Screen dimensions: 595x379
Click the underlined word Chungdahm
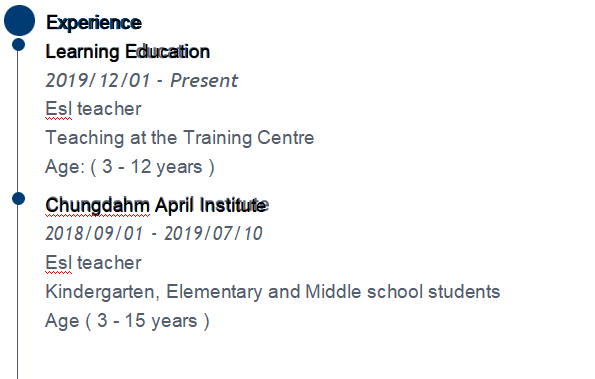98,206
